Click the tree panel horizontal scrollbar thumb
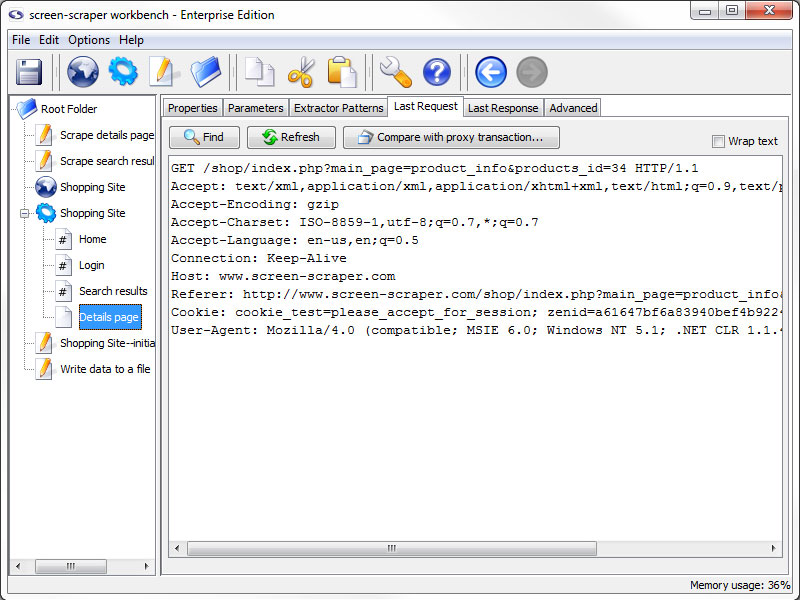 (x=71, y=566)
